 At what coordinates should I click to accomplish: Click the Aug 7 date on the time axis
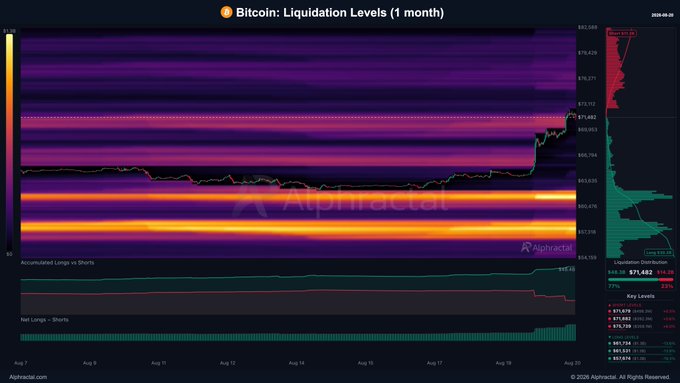pyautogui.click(x=21, y=363)
